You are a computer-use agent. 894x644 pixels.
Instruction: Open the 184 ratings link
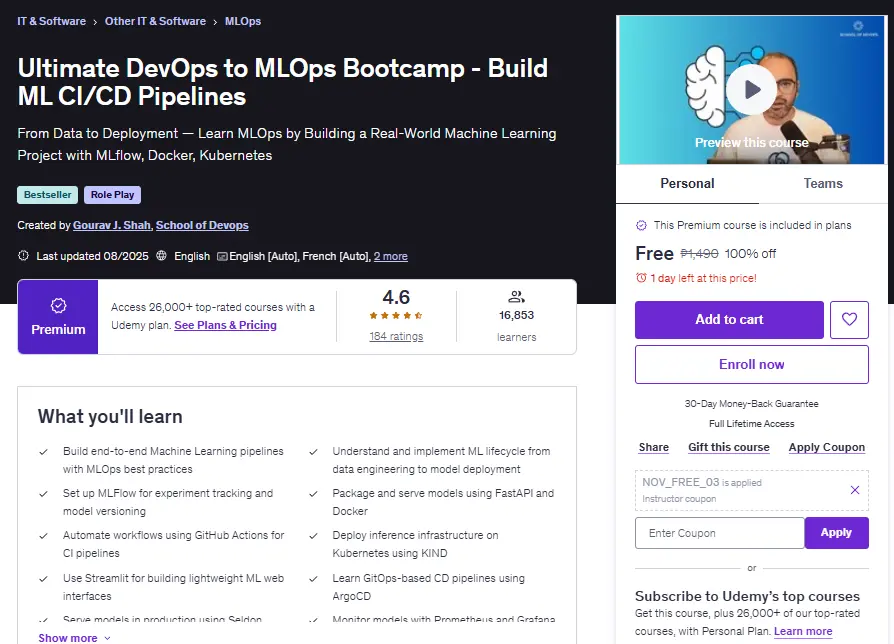click(x=396, y=336)
